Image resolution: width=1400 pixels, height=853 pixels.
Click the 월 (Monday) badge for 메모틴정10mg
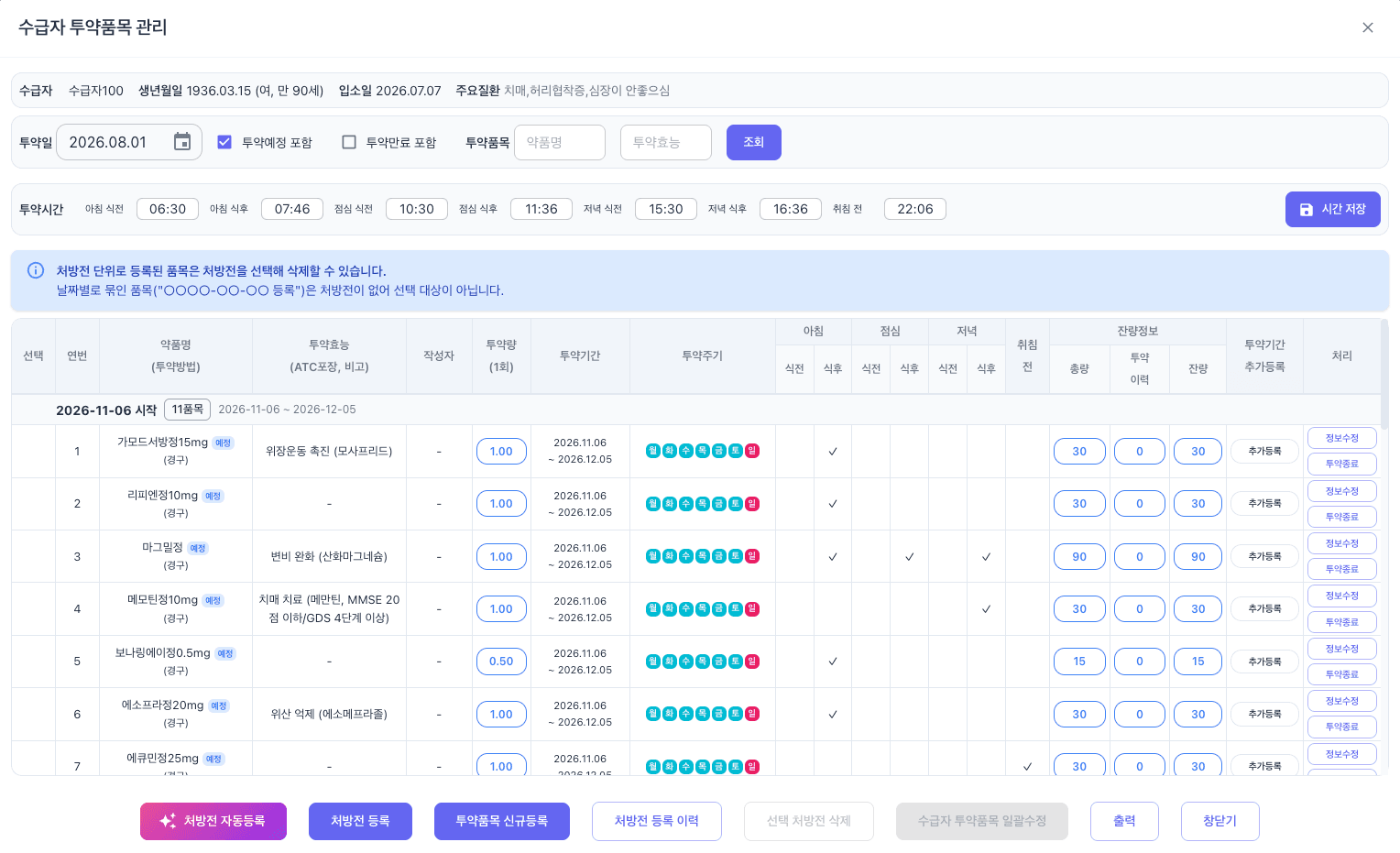coord(653,608)
